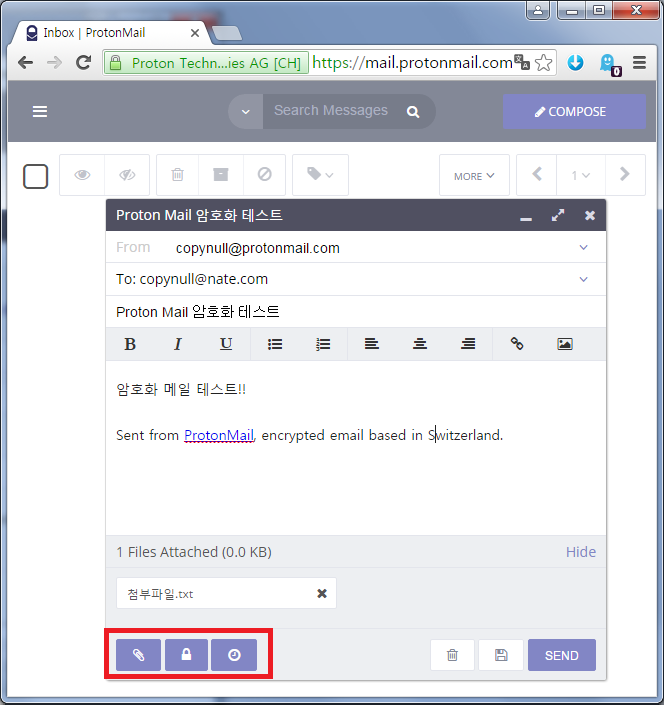Expand the From address dropdown

584,247
